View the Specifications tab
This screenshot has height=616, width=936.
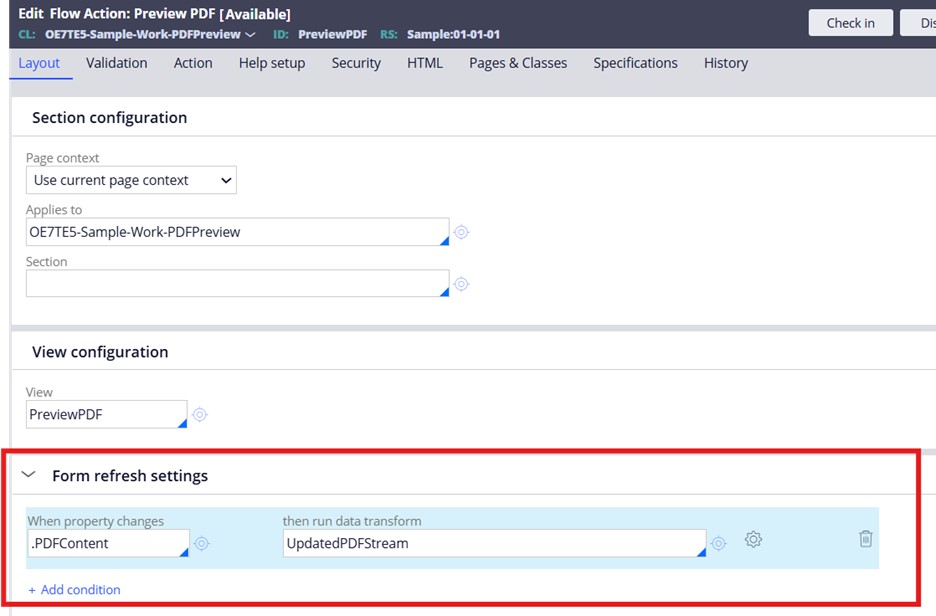click(635, 62)
